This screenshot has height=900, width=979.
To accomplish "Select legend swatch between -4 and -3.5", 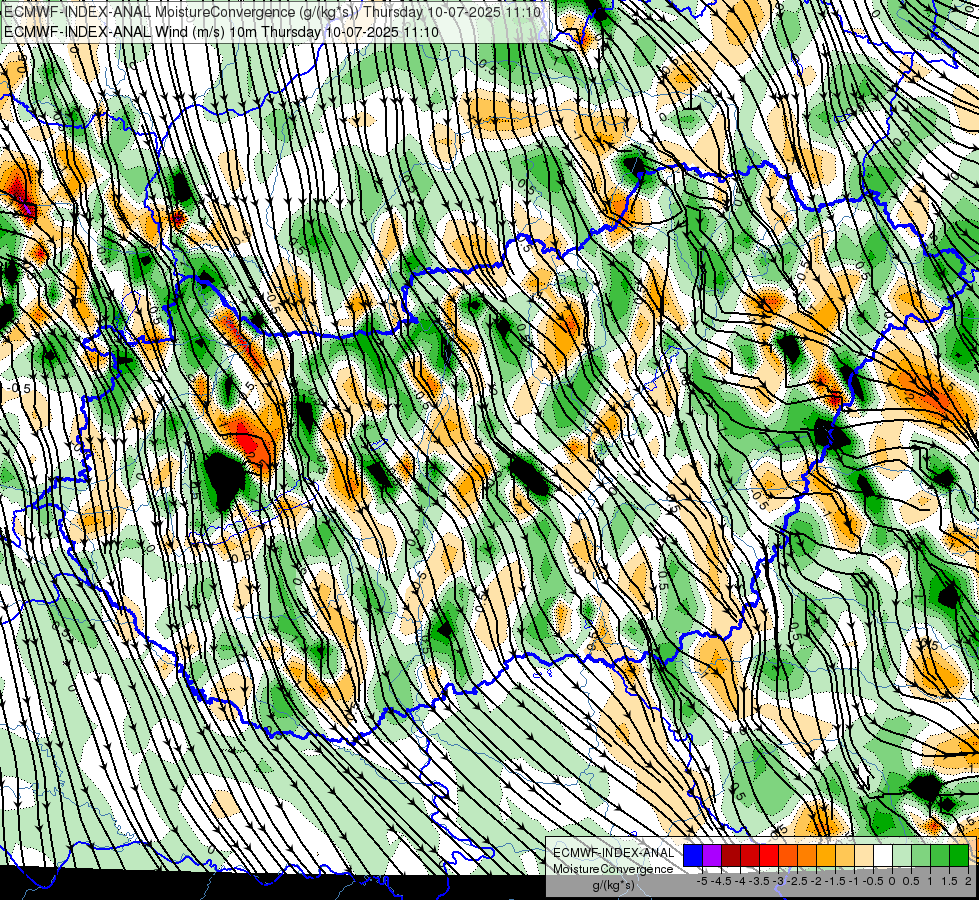I will tap(750, 855).
